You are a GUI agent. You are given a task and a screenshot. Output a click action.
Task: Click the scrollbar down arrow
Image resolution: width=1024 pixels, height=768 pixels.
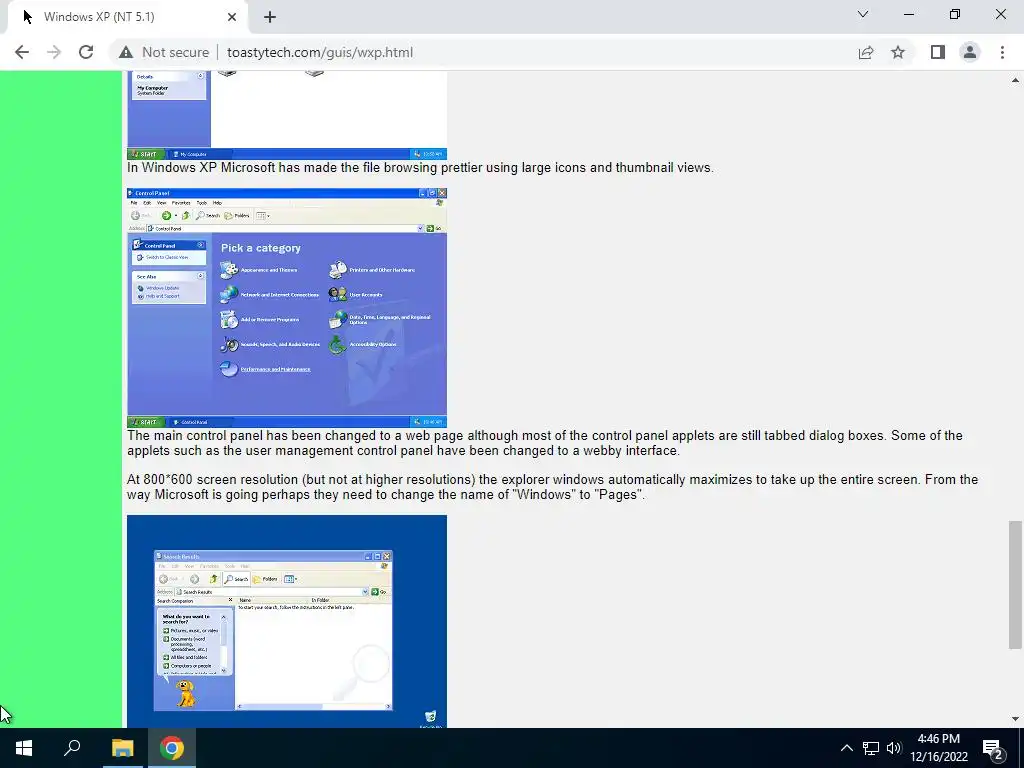[x=1015, y=719]
